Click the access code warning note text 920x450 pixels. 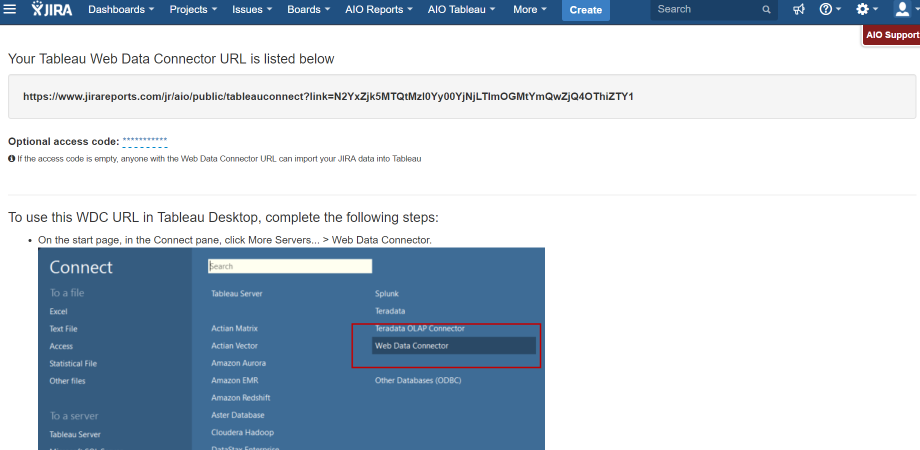coord(219,158)
